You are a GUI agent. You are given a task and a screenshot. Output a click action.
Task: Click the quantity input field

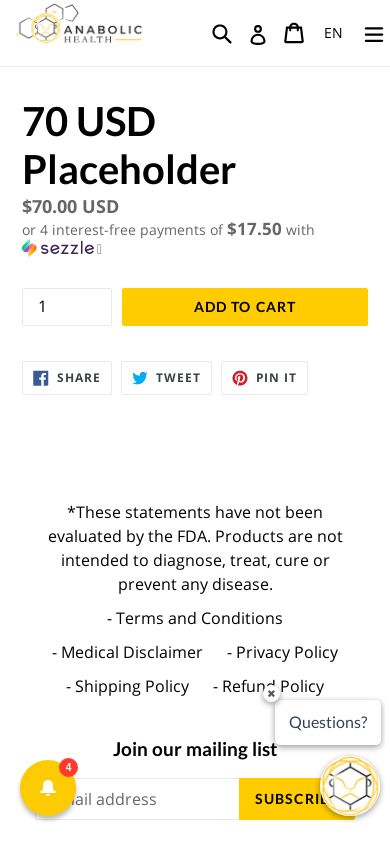point(67,307)
